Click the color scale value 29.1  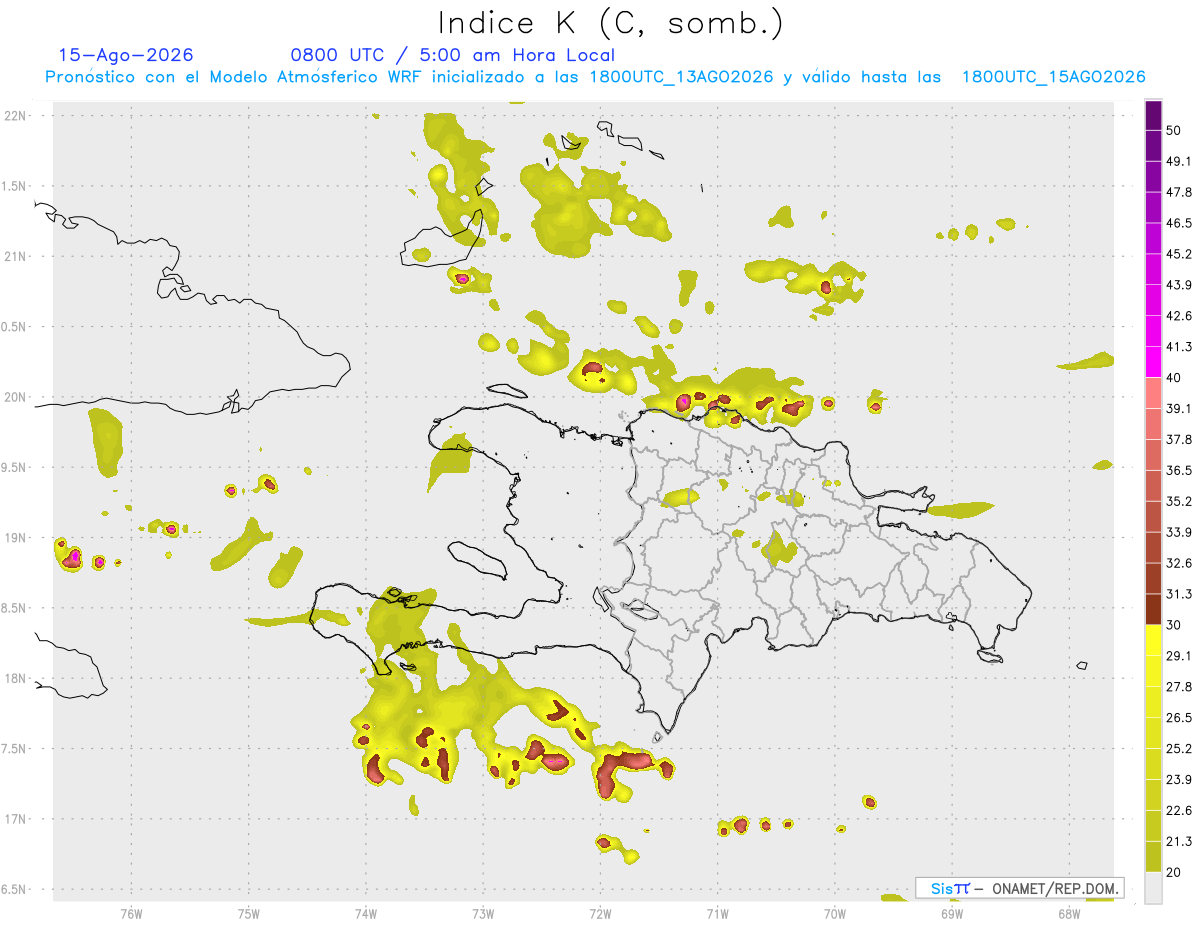coord(1179,656)
